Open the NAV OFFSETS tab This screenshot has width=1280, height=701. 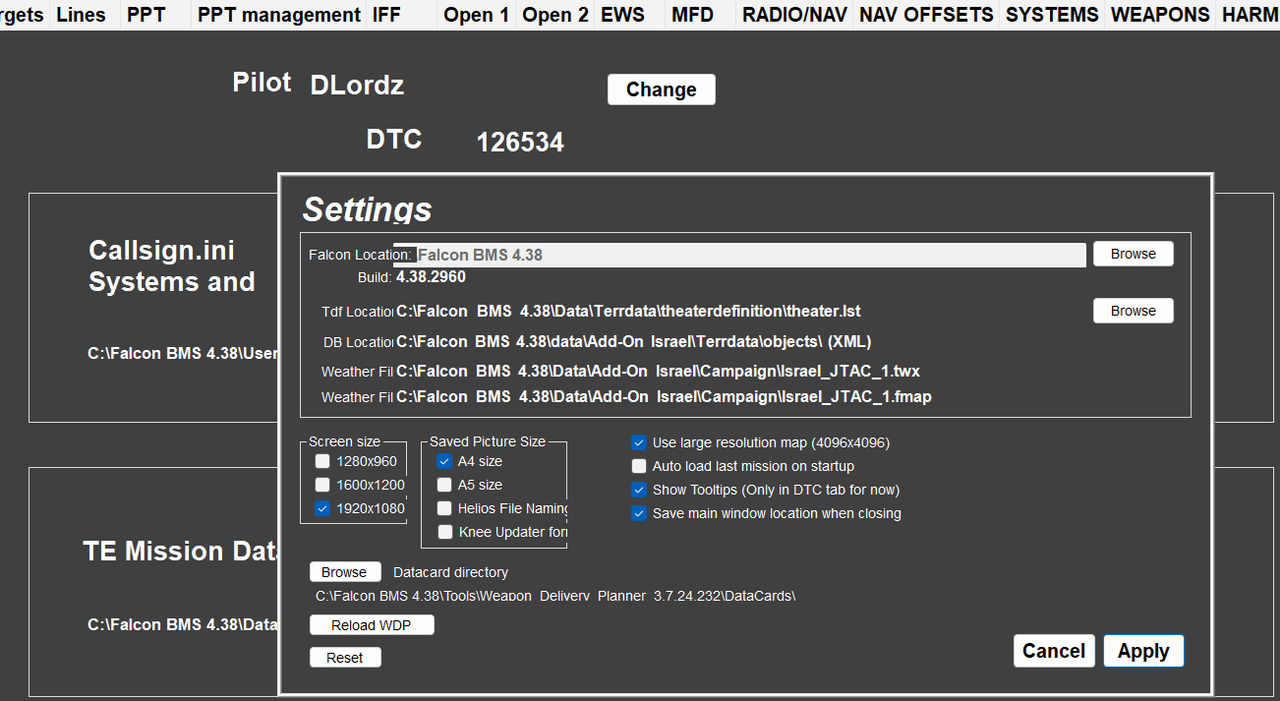pos(926,15)
